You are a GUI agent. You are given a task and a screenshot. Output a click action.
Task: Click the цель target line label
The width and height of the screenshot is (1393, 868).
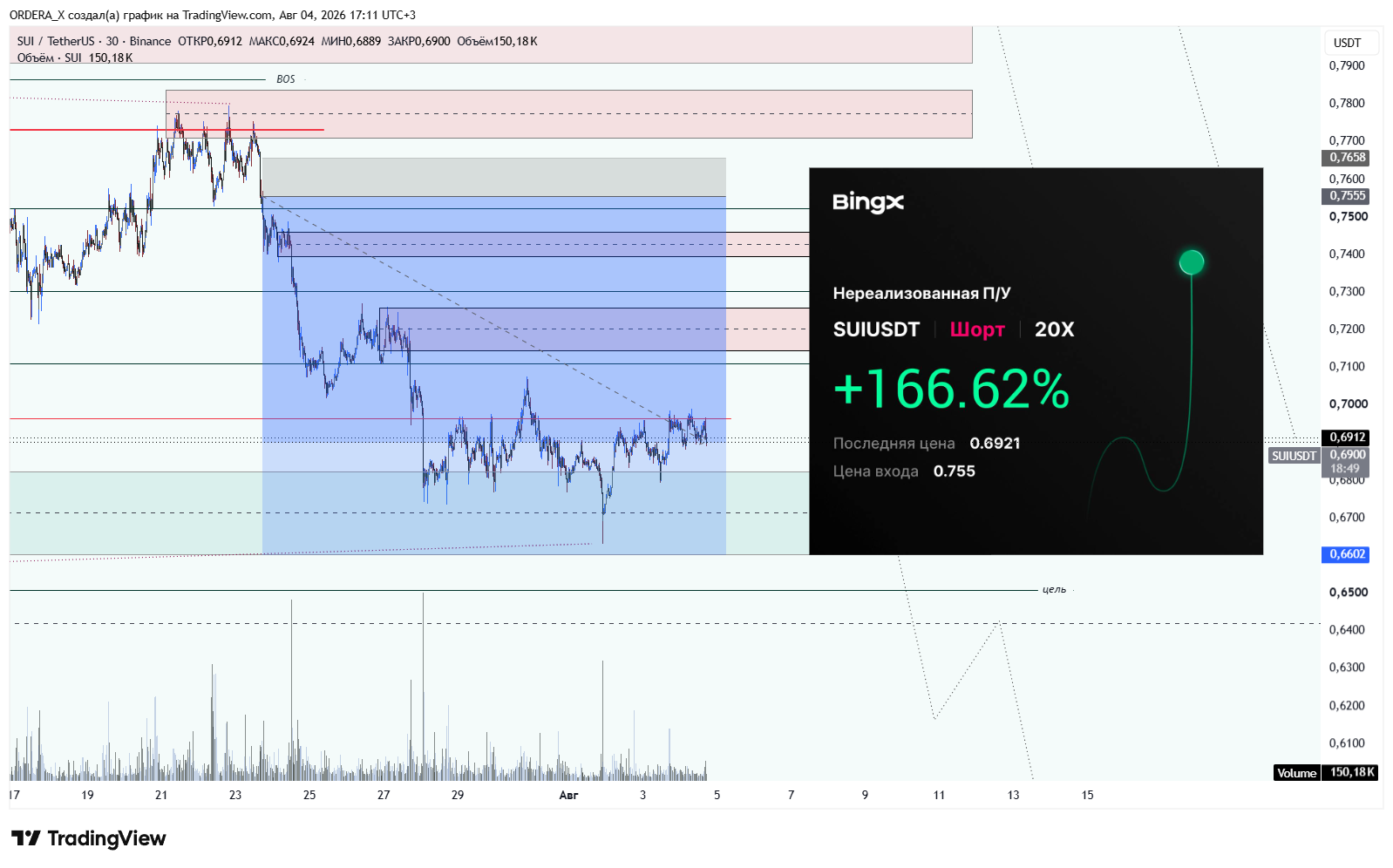pos(1055,590)
